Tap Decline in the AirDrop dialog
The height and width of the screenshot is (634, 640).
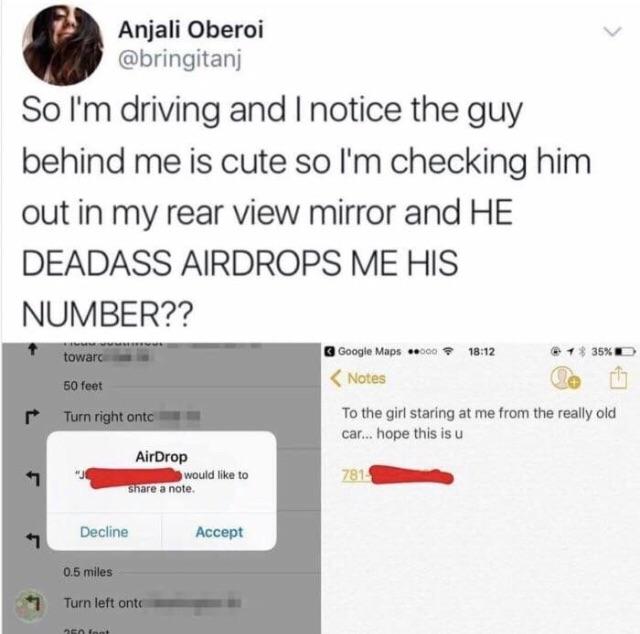(x=104, y=532)
